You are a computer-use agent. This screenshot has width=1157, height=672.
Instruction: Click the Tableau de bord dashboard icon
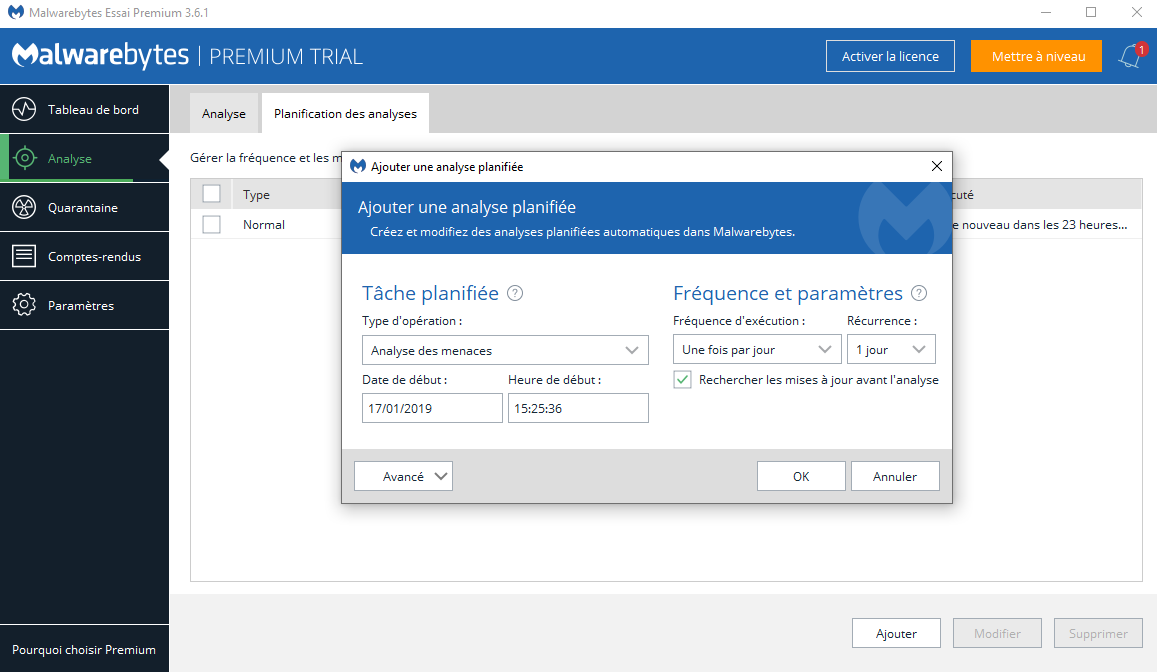(24, 110)
